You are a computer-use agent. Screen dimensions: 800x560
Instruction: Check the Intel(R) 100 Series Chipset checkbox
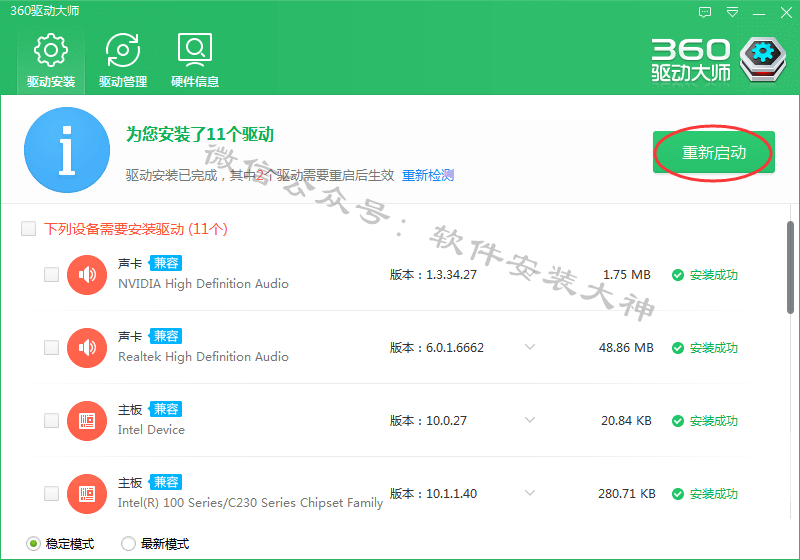click(52, 493)
